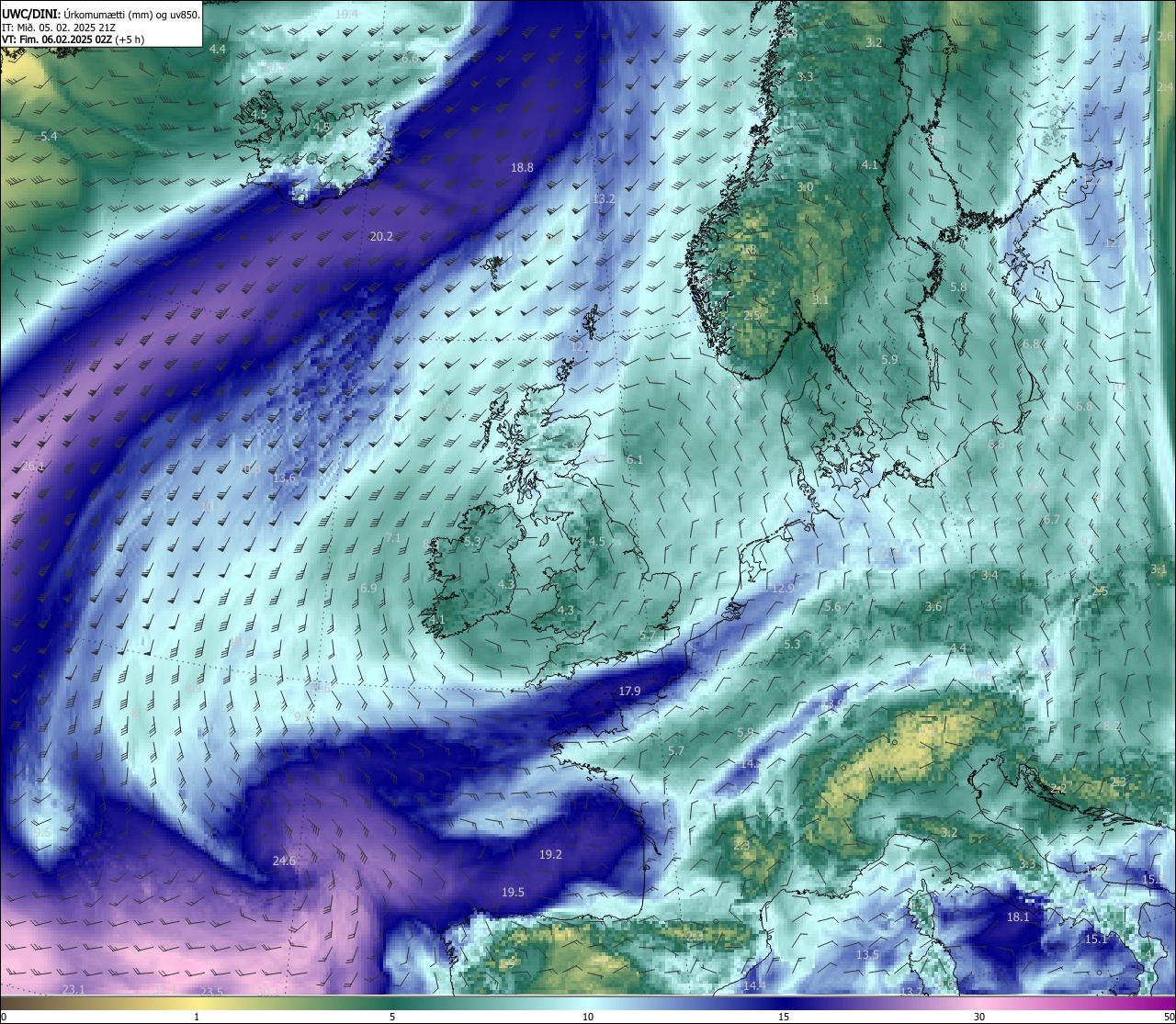Click the 10.4 value label
The height and width of the screenshot is (1024, 1176).
click(347, 14)
